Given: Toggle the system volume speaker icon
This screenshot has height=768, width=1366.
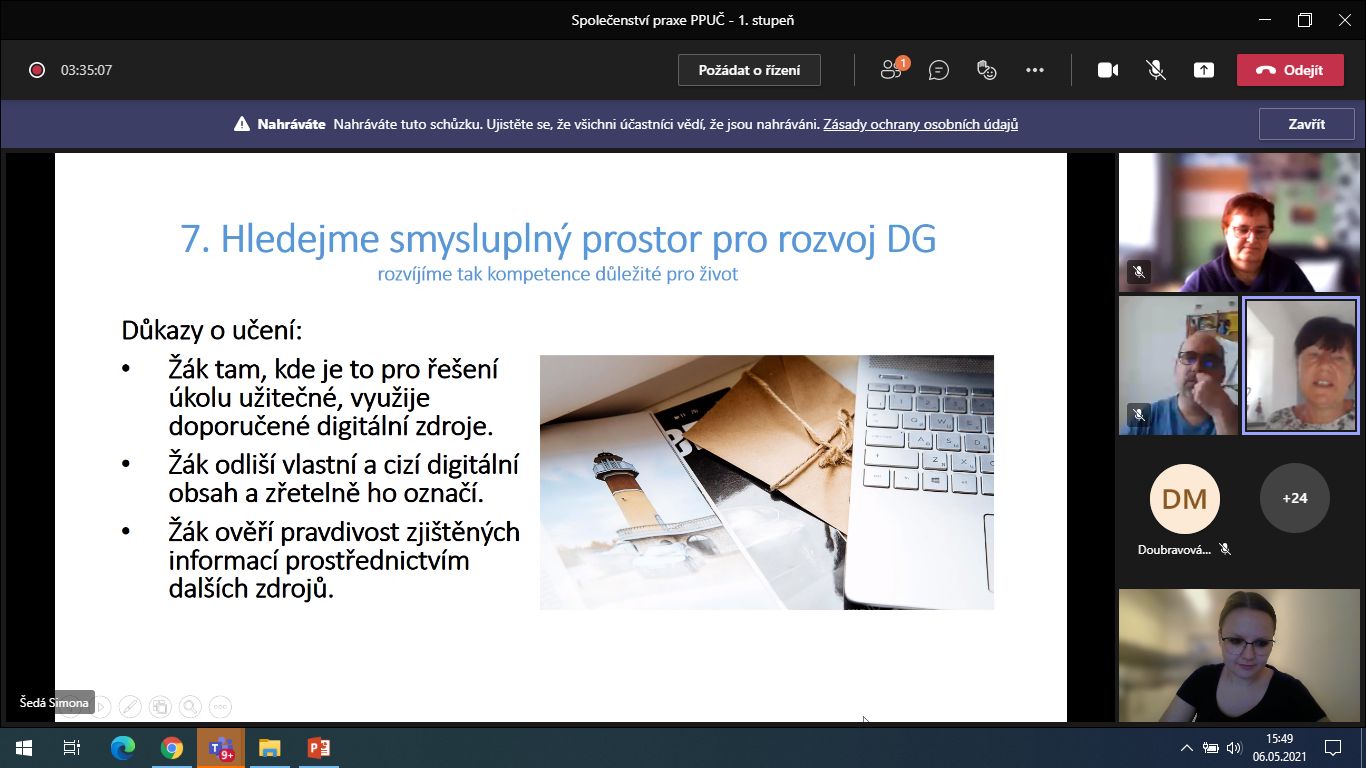Looking at the screenshot, I should [x=1233, y=748].
